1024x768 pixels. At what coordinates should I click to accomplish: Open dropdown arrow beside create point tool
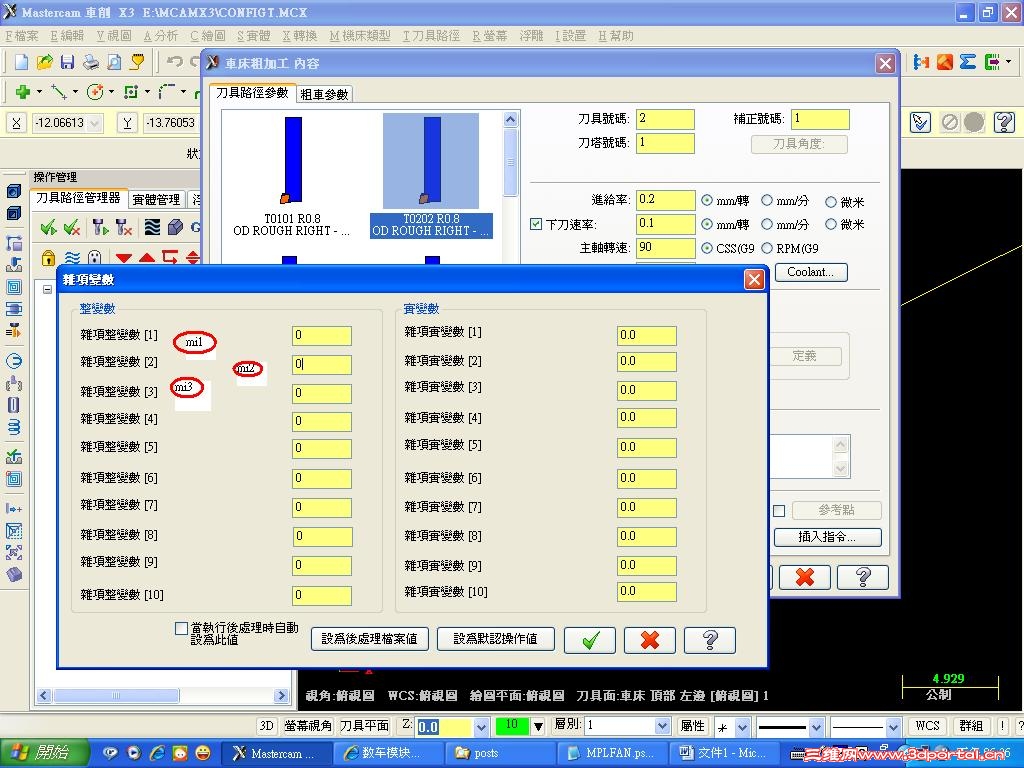click(39, 92)
